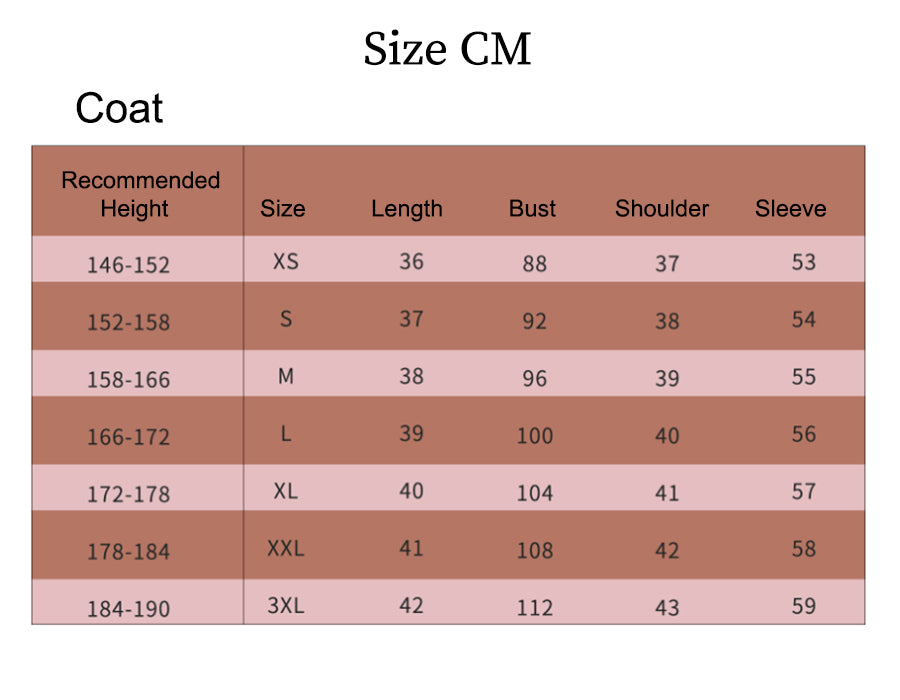Select the bust value '100'
The height and width of the screenshot is (700, 900).
[x=534, y=436]
